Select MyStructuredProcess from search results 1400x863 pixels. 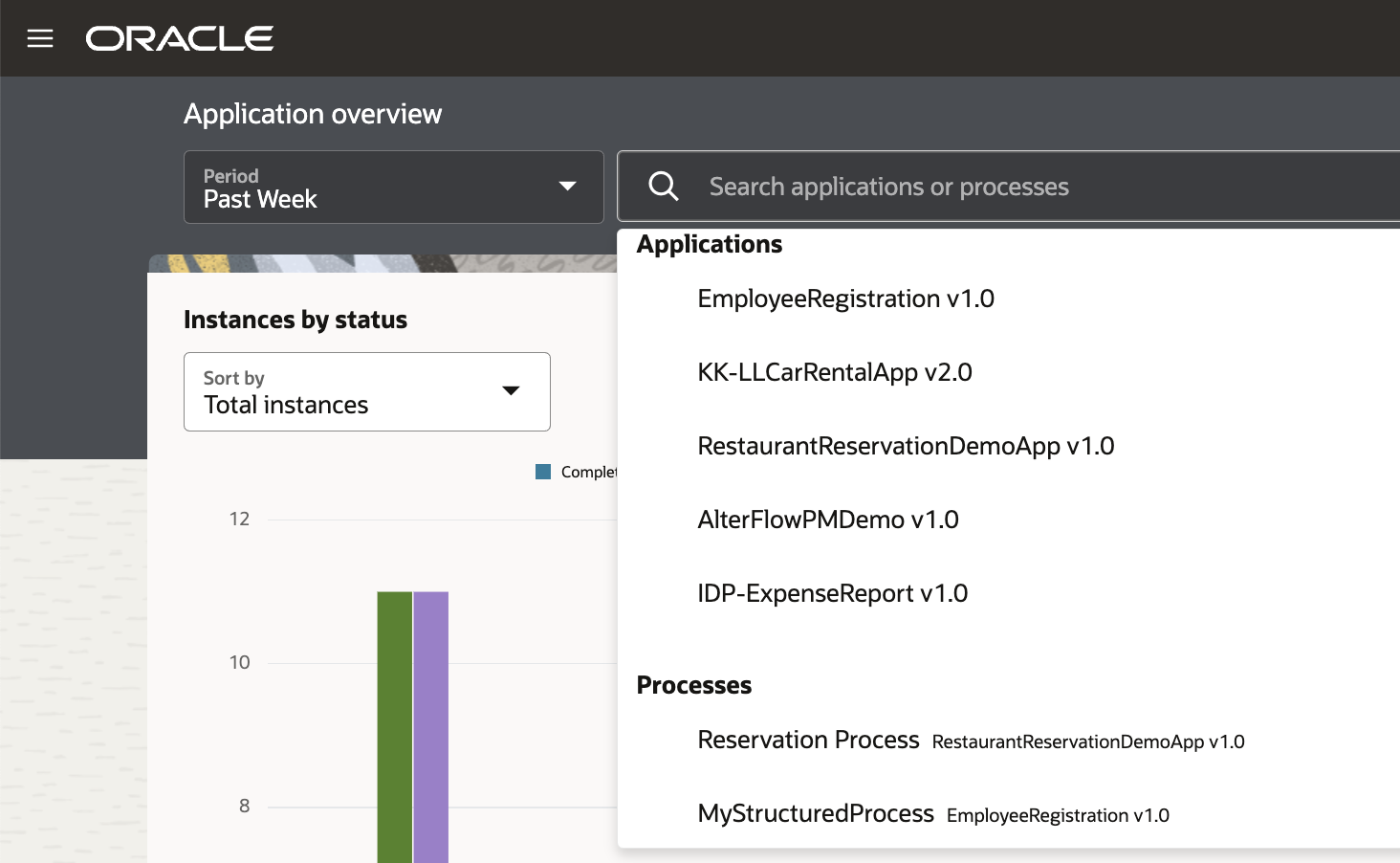[816, 813]
